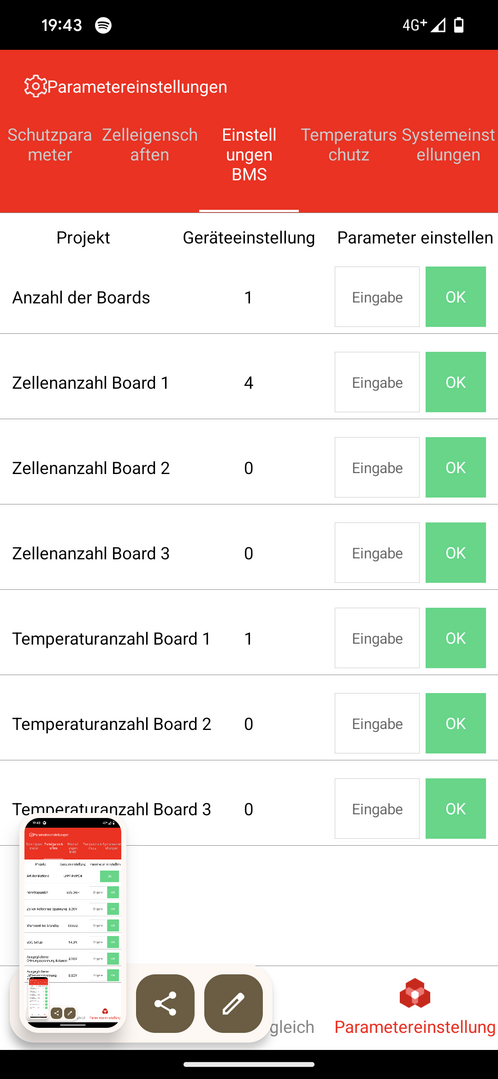Open the Systemeinstellungen tab

448,145
